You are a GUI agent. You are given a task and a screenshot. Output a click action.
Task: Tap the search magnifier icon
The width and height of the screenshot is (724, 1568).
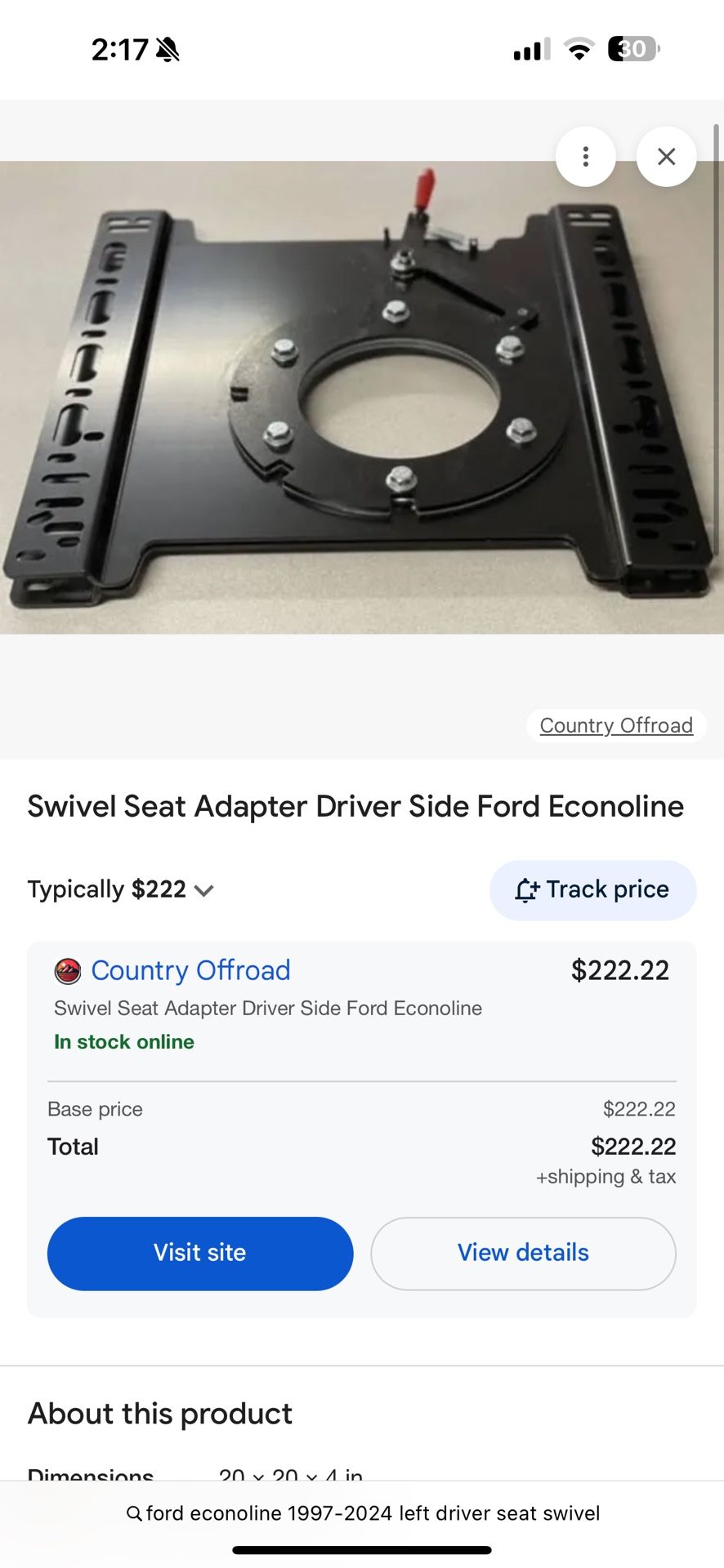pyautogui.click(x=134, y=1513)
